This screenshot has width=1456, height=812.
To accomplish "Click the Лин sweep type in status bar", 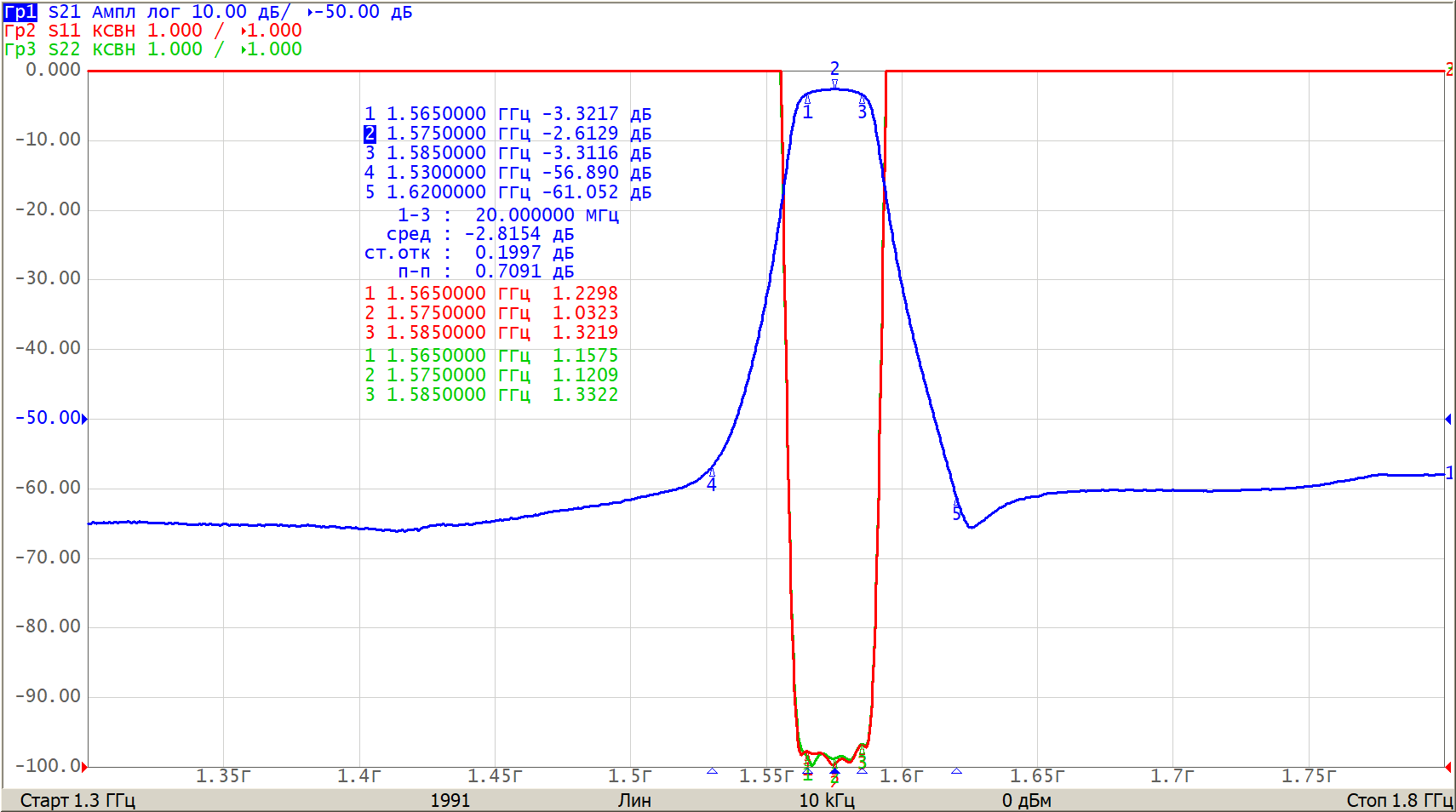I will pyautogui.click(x=634, y=800).
